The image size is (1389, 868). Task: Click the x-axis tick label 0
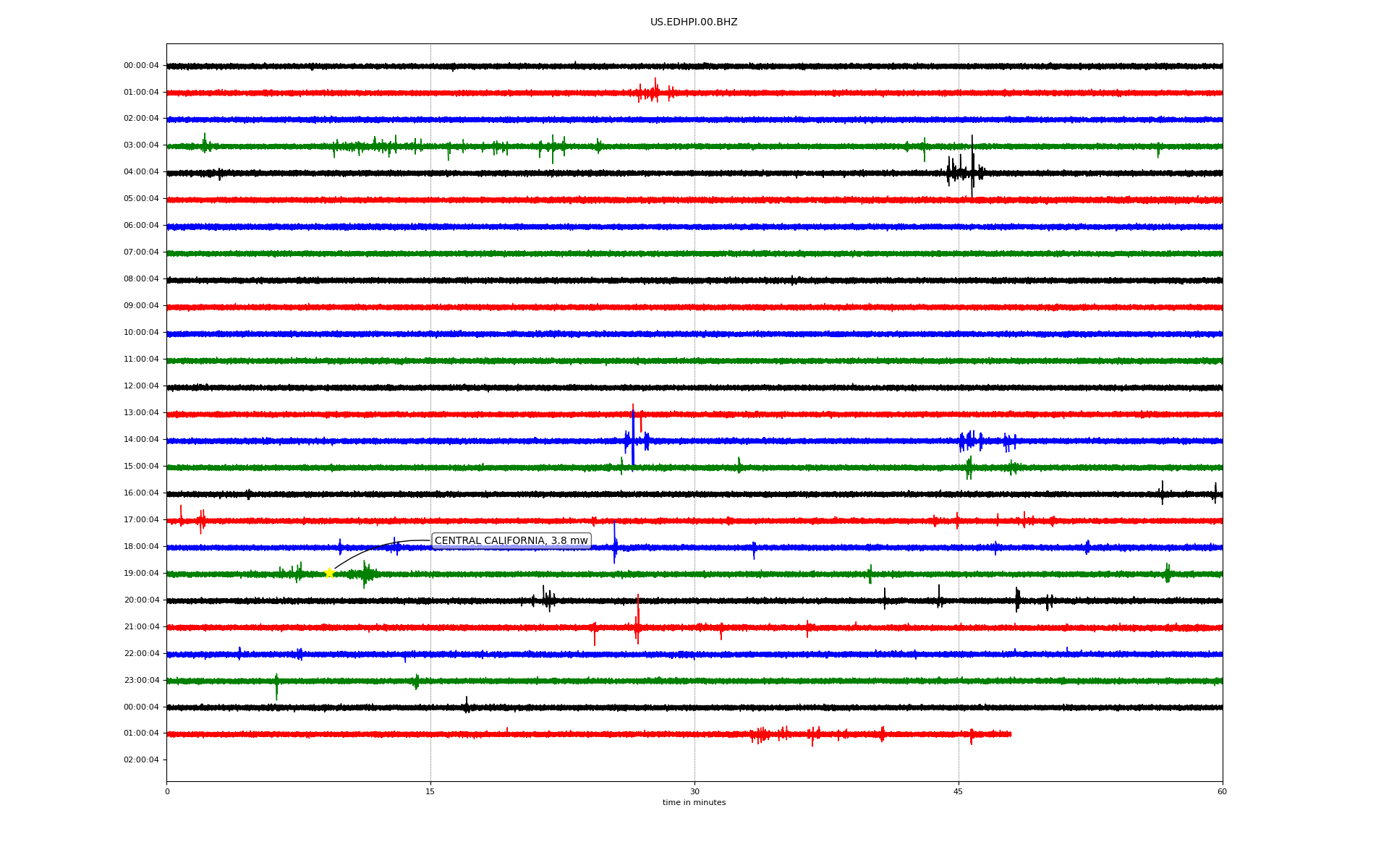[167, 792]
